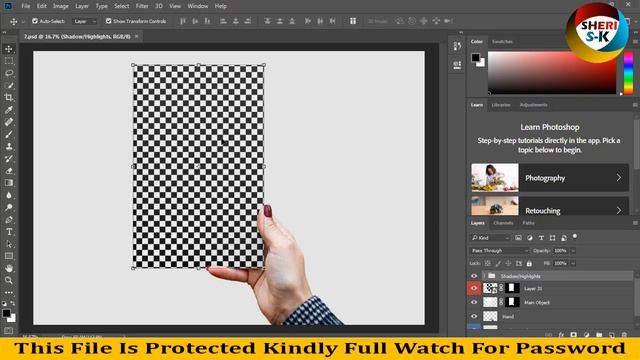640x360 pixels.
Task: Open the Window menu
Action: [198, 6]
